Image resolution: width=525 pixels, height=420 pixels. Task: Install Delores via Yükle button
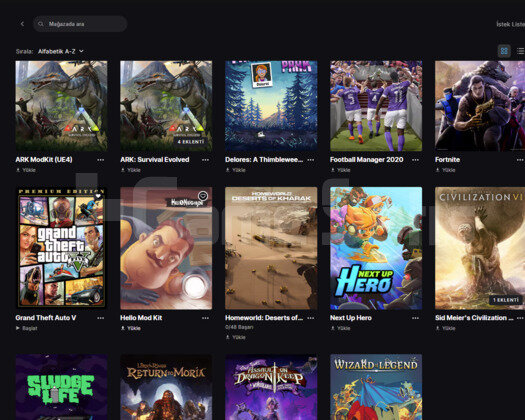(235, 170)
